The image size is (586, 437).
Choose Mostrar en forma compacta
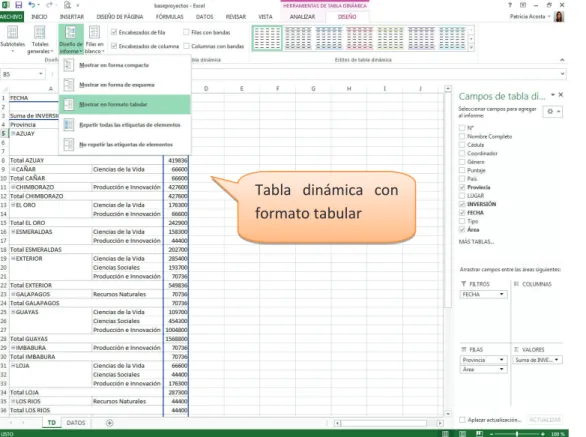pyautogui.click(x=125, y=65)
